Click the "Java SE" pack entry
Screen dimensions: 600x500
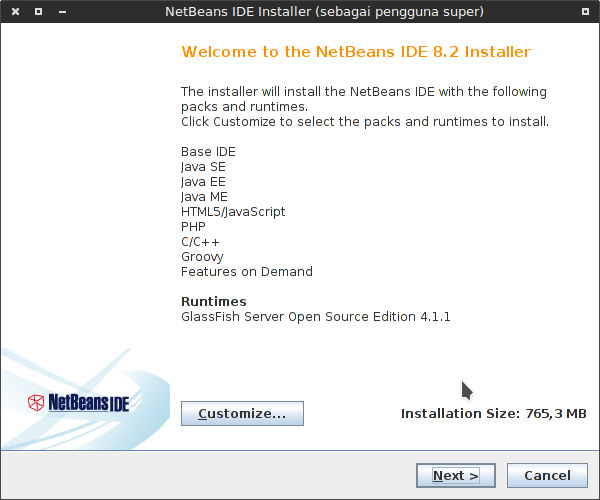(203, 167)
